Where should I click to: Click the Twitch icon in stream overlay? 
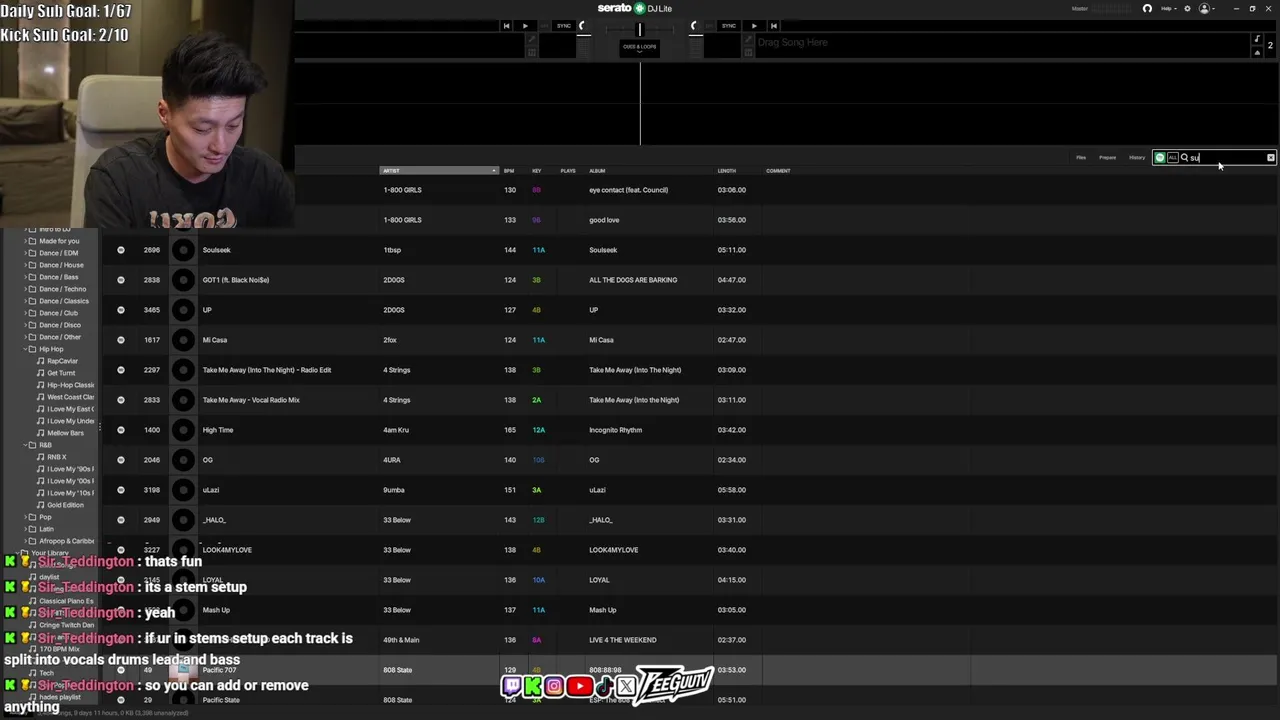tap(511, 686)
